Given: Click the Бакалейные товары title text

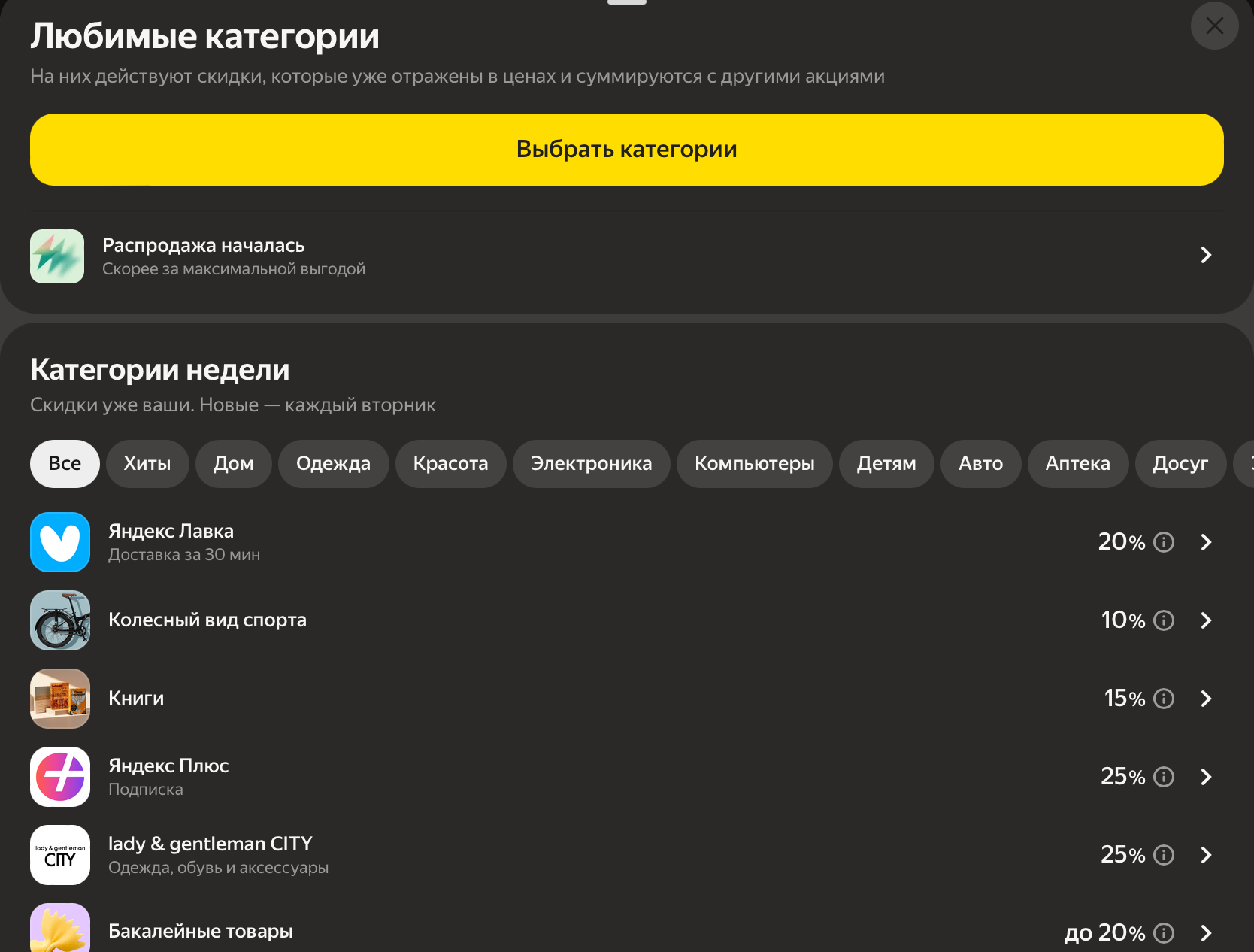Looking at the screenshot, I should [x=201, y=931].
